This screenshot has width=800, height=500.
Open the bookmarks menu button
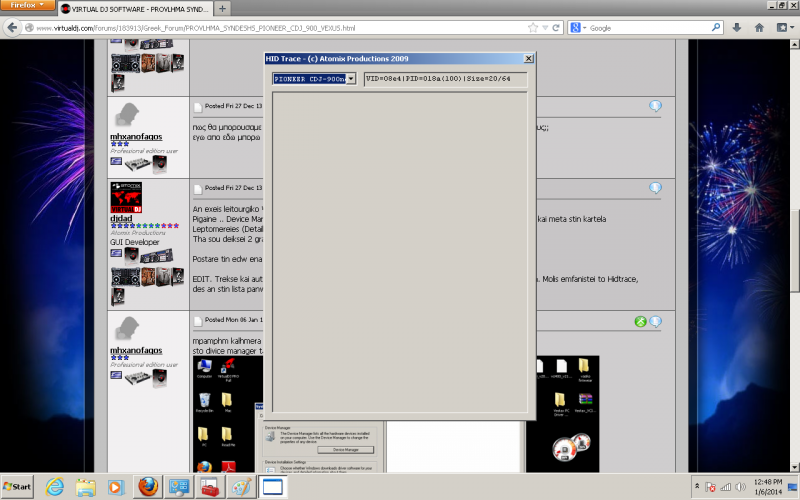[x=785, y=28]
